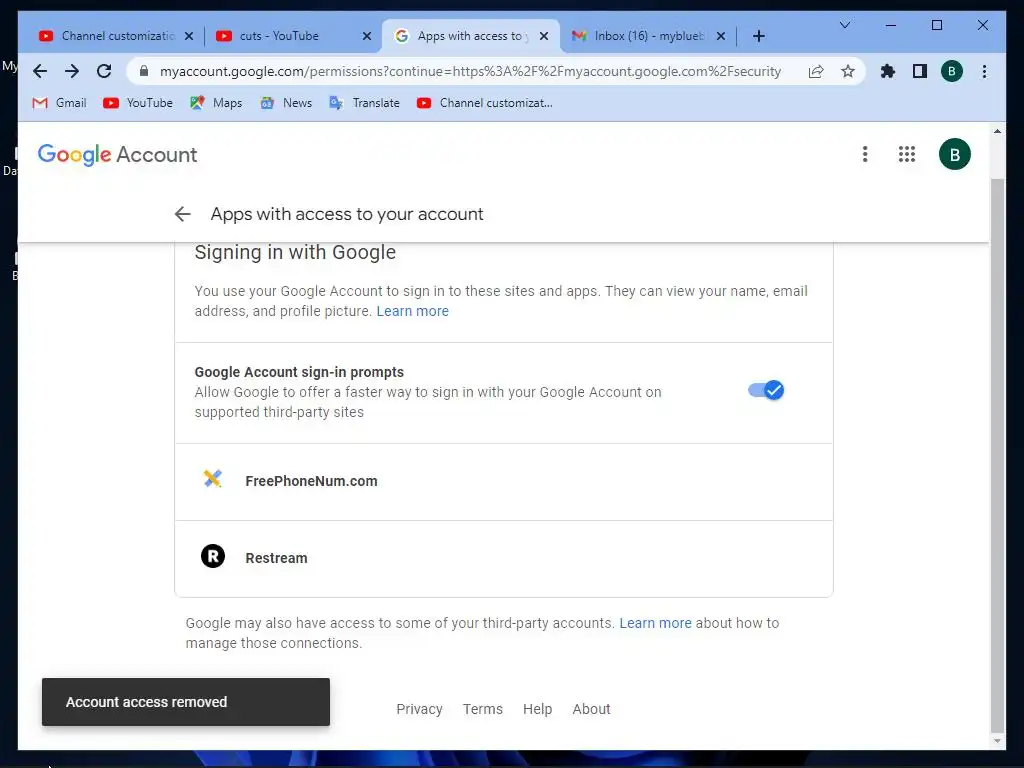Bookmark this page with the star icon
Image resolution: width=1024 pixels, height=768 pixels.
[848, 71]
